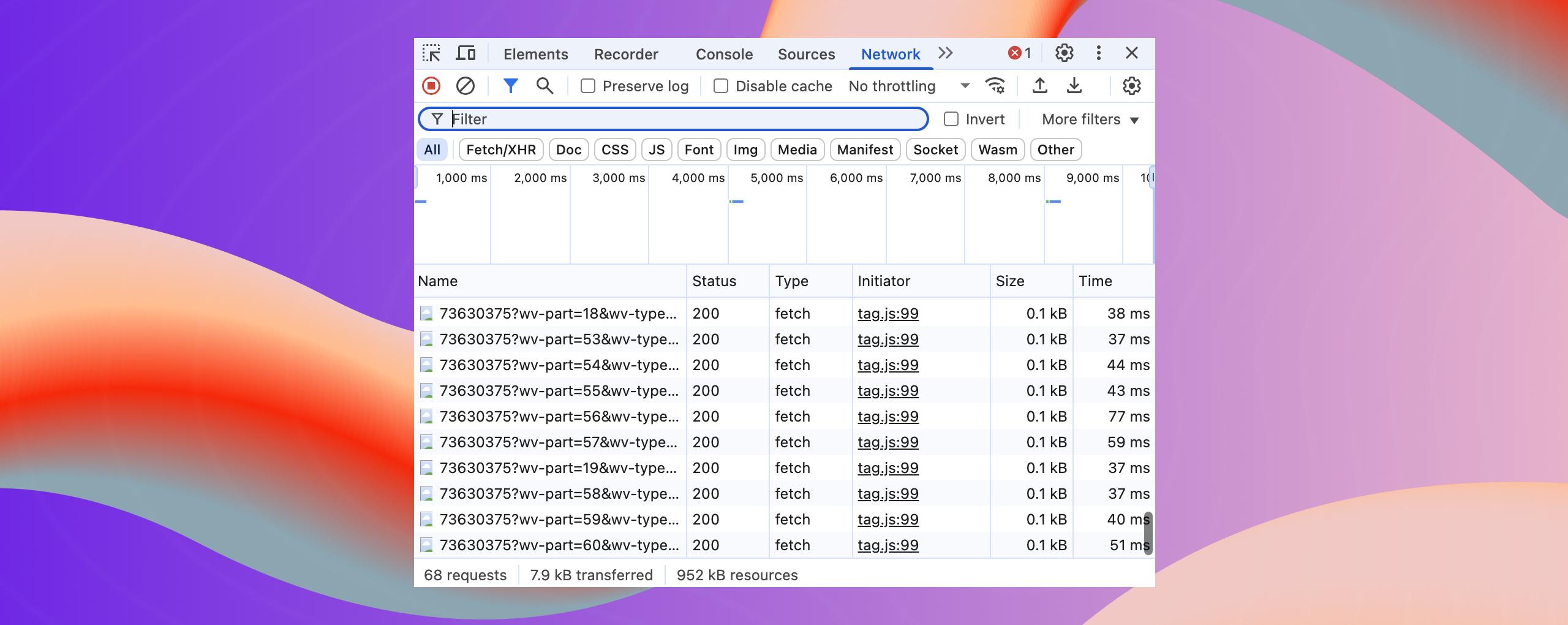Viewport: 1568px width, 625px height.
Task: Click the inspect element picker icon
Action: [x=431, y=54]
